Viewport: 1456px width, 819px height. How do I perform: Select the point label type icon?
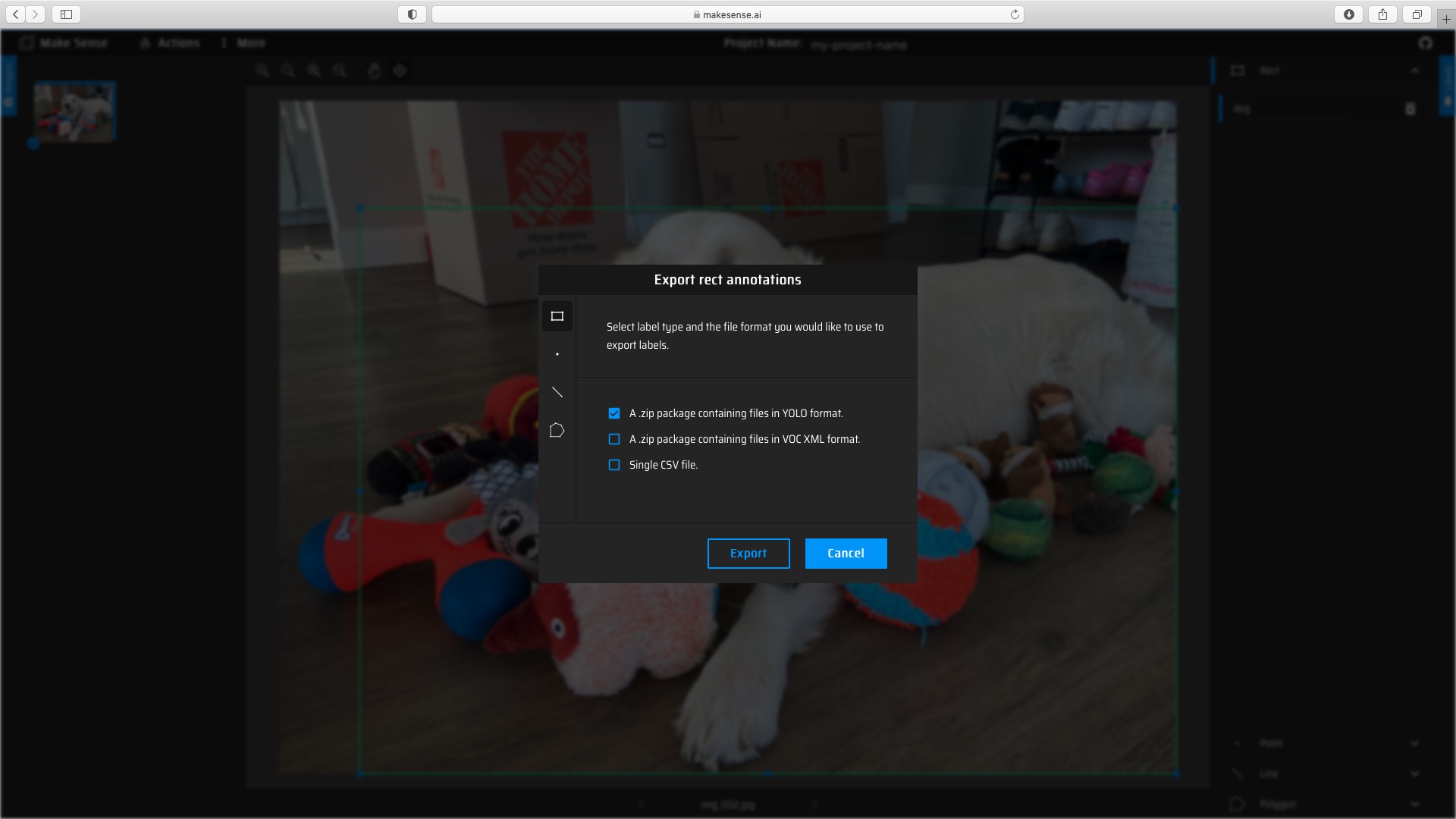(557, 354)
